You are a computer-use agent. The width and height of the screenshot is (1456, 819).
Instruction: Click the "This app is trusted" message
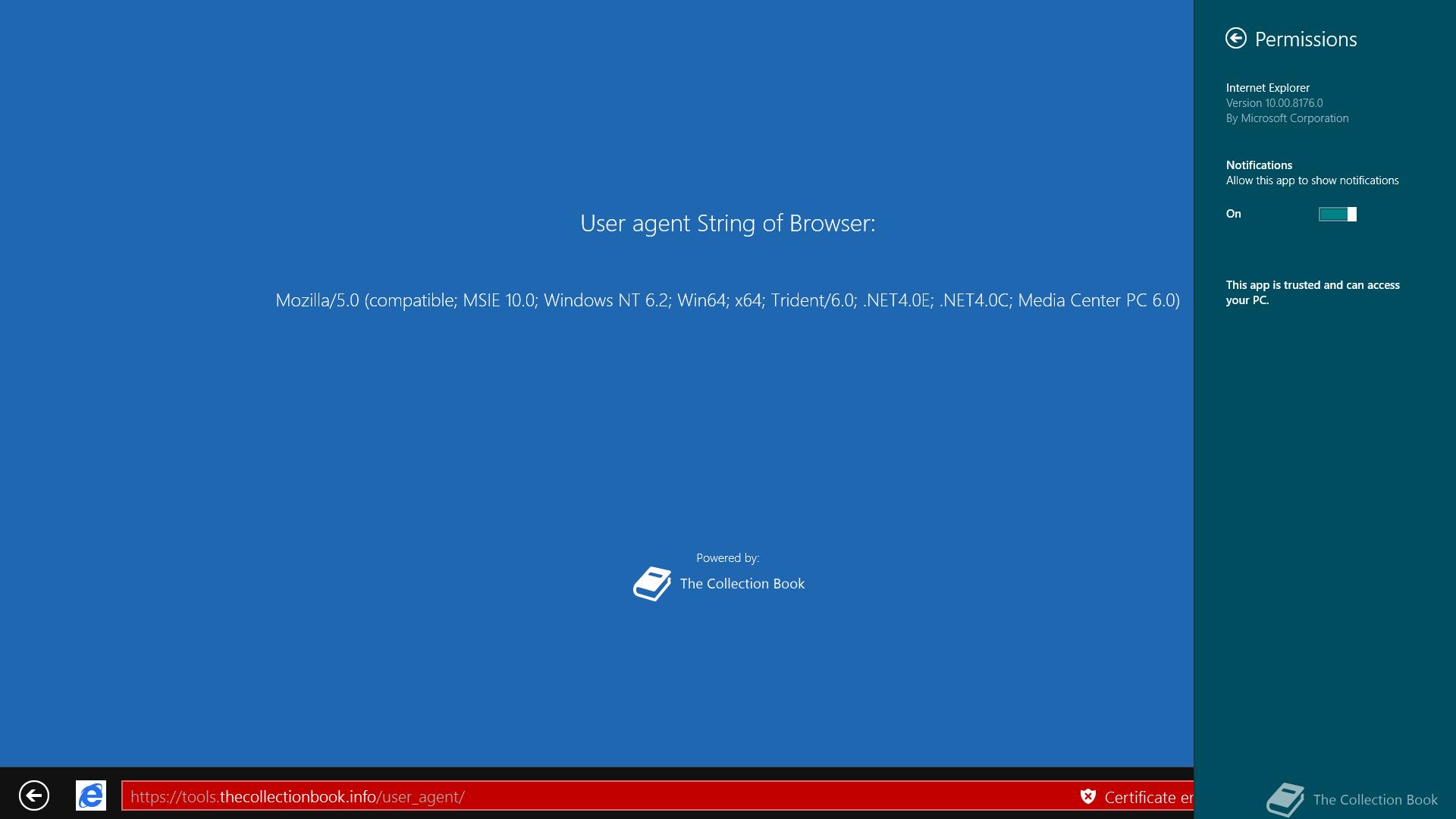click(x=1313, y=293)
